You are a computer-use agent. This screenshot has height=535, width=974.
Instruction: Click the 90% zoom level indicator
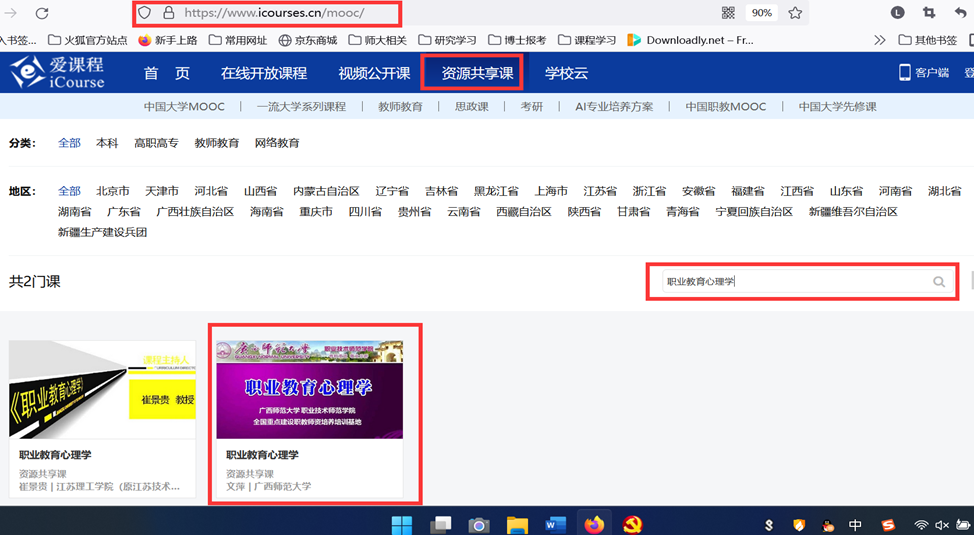point(762,13)
